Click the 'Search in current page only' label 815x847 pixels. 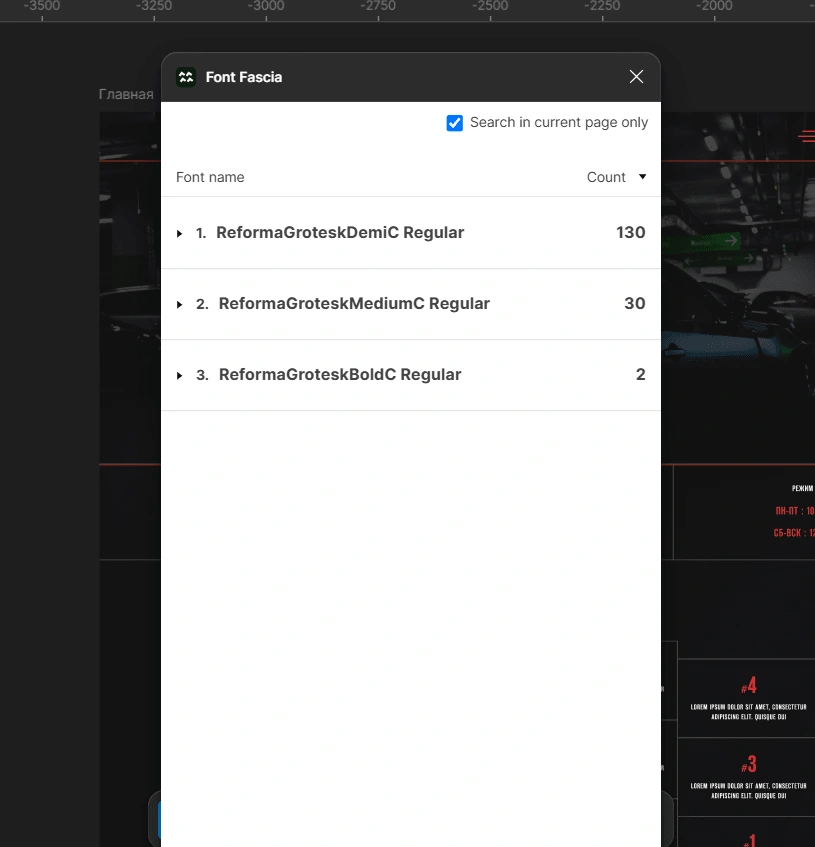[x=558, y=123]
